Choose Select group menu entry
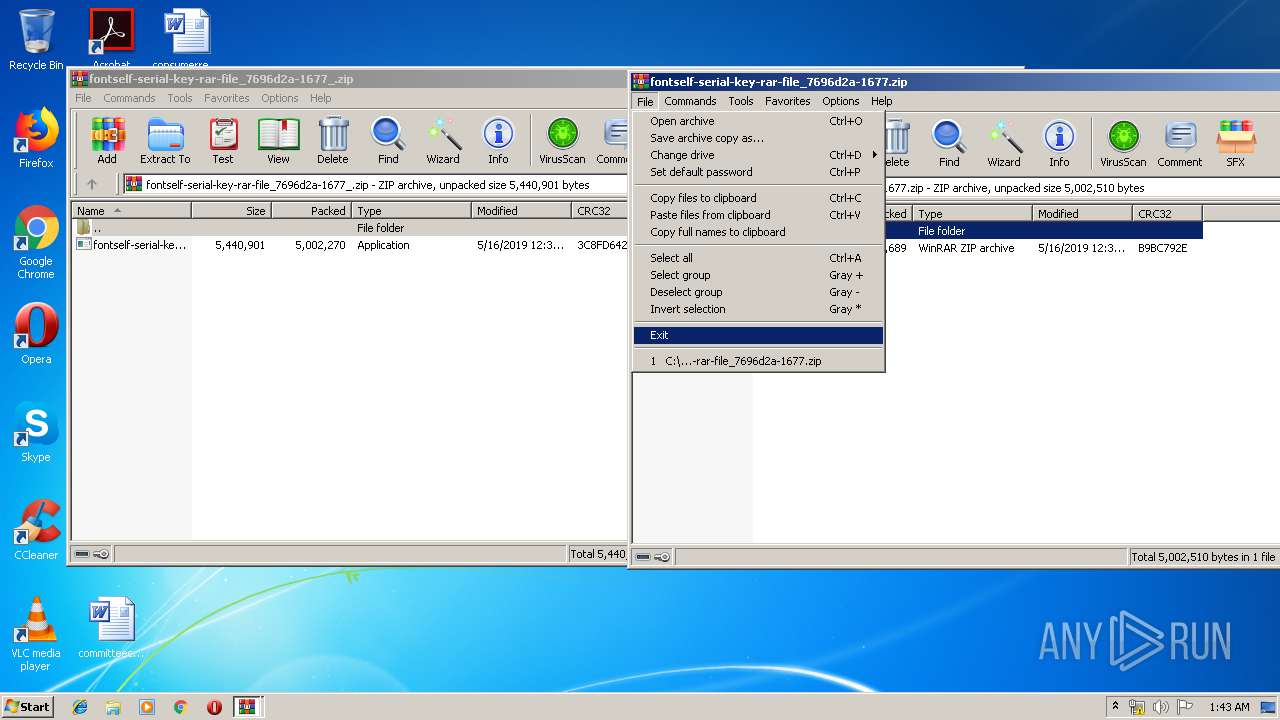This screenshot has height=720, width=1280. 759,275
